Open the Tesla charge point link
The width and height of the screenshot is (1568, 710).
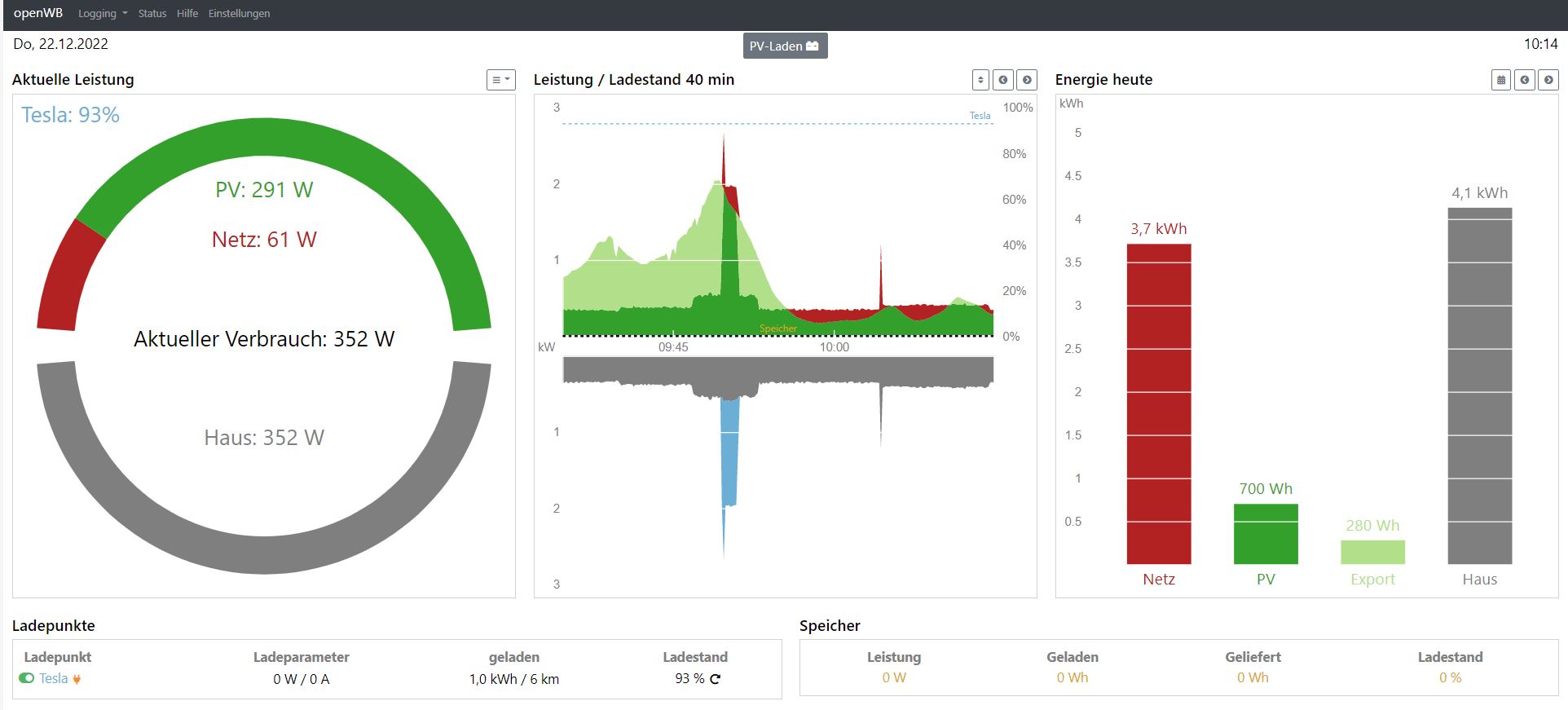(x=54, y=678)
